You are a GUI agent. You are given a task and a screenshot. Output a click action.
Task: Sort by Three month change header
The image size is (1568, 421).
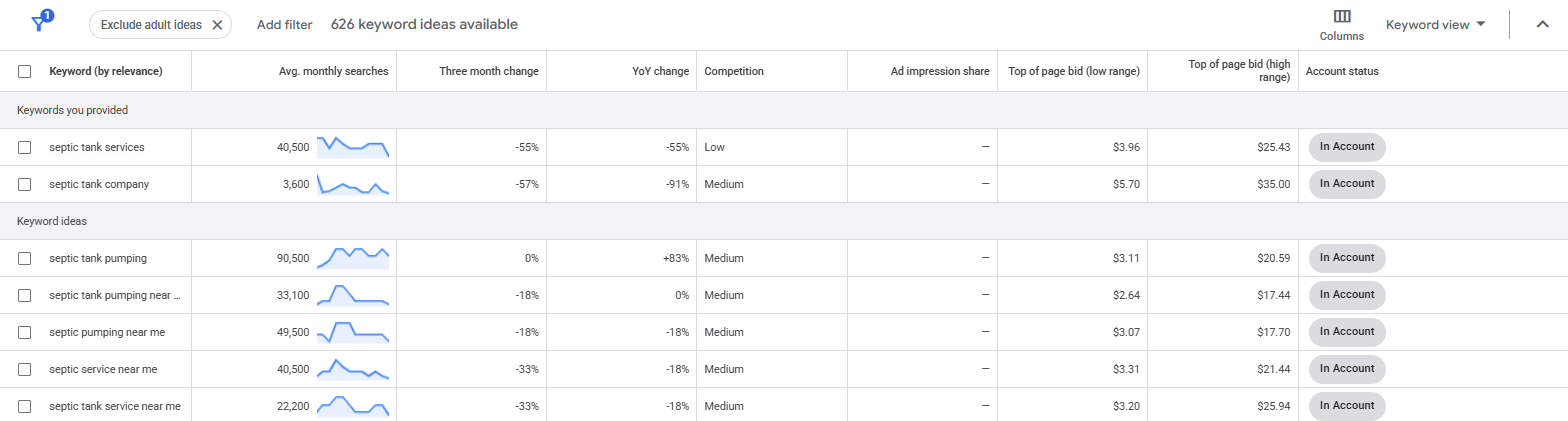point(488,72)
